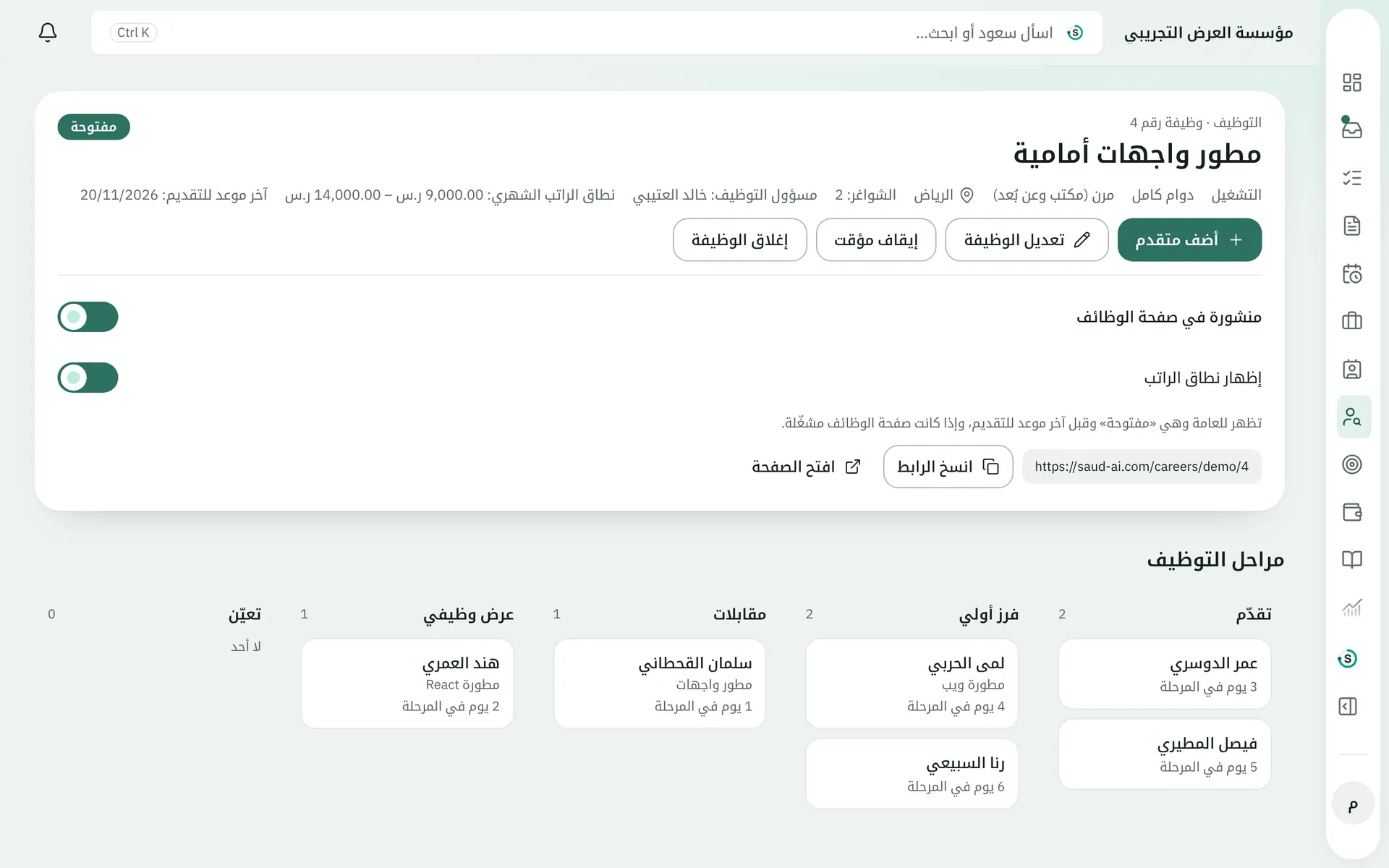Screen dimensions: 1389x868
Task: Click the careers URL field saud-ai.com/careers/demo/4
Action: click(1142, 467)
